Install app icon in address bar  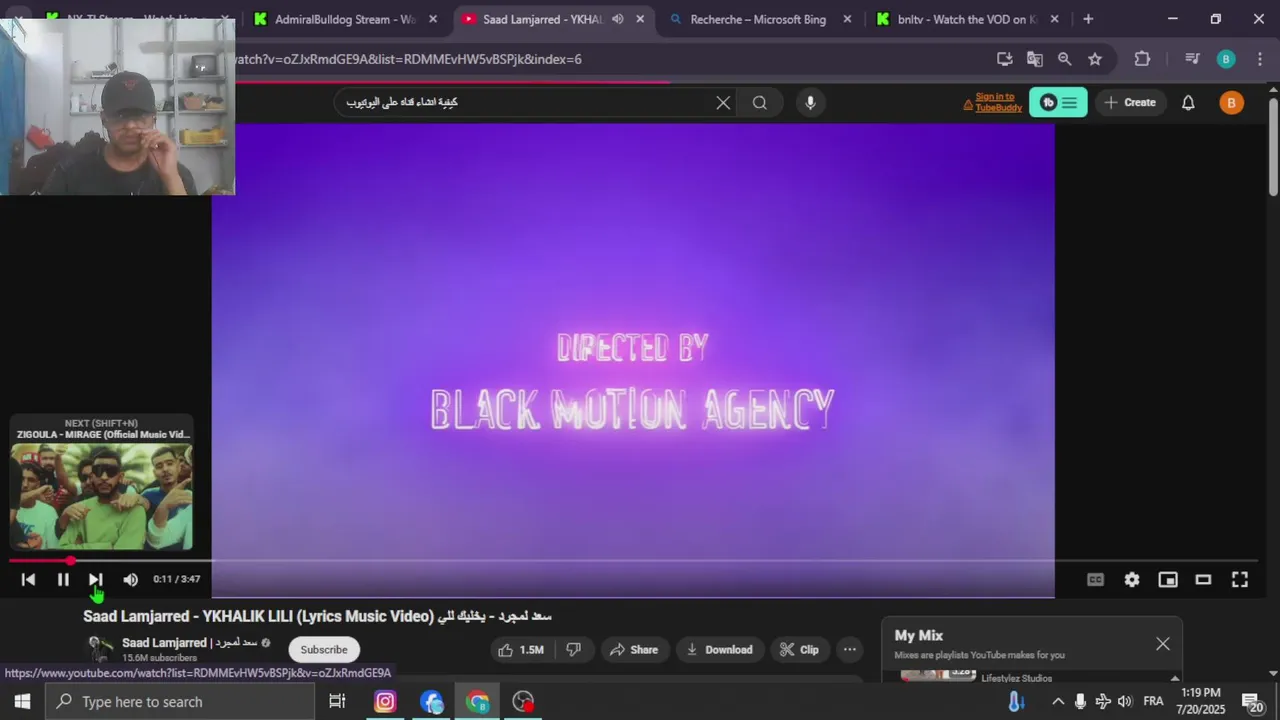pyautogui.click(x=1005, y=59)
